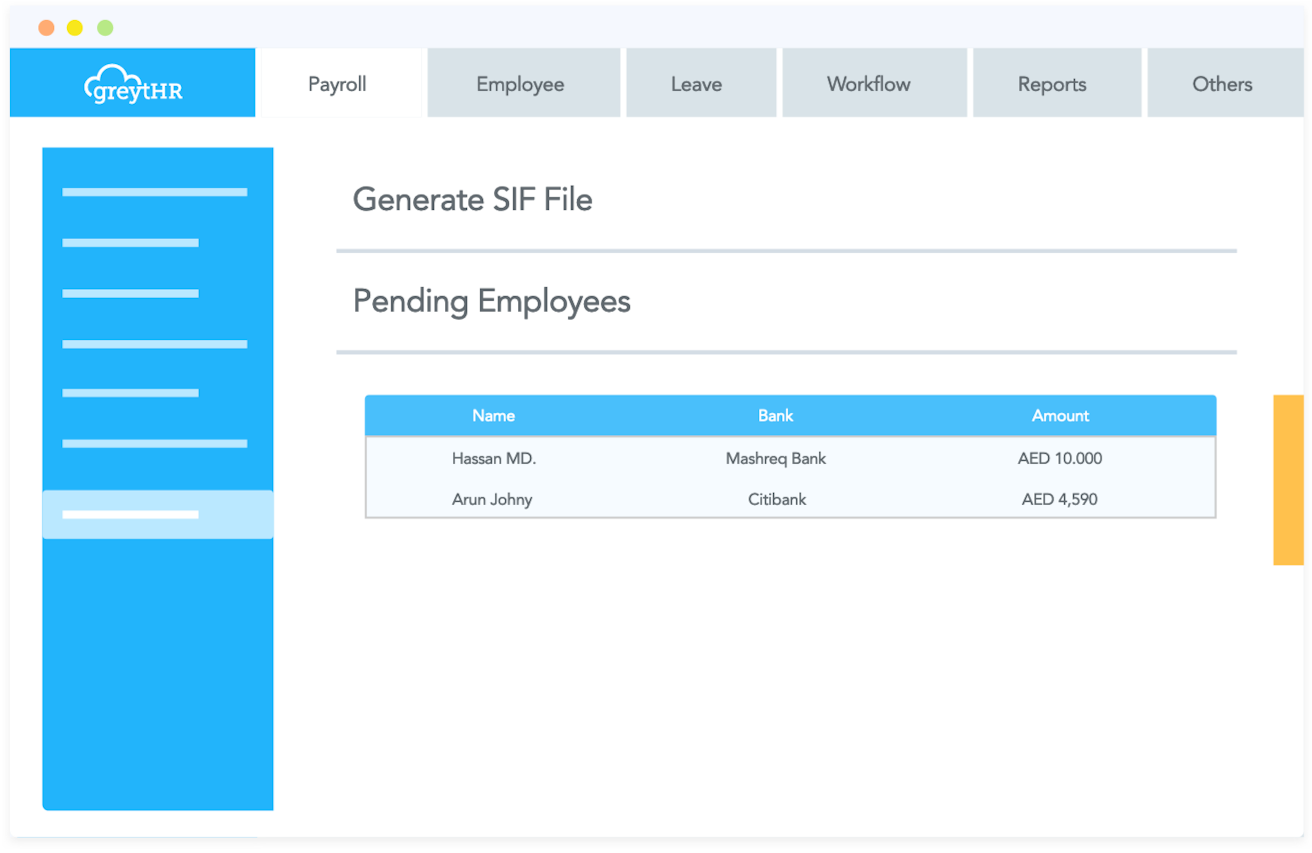Sort by the Name column header
Screen dimensions: 1312x853
coord(493,416)
